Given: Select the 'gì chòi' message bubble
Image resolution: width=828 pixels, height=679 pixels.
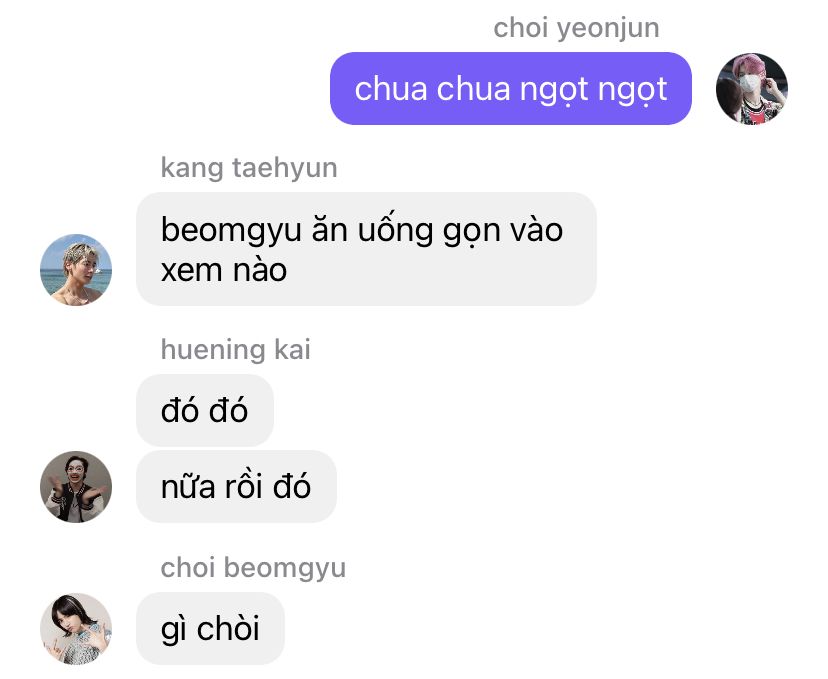Looking at the screenshot, I should click(x=210, y=628).
